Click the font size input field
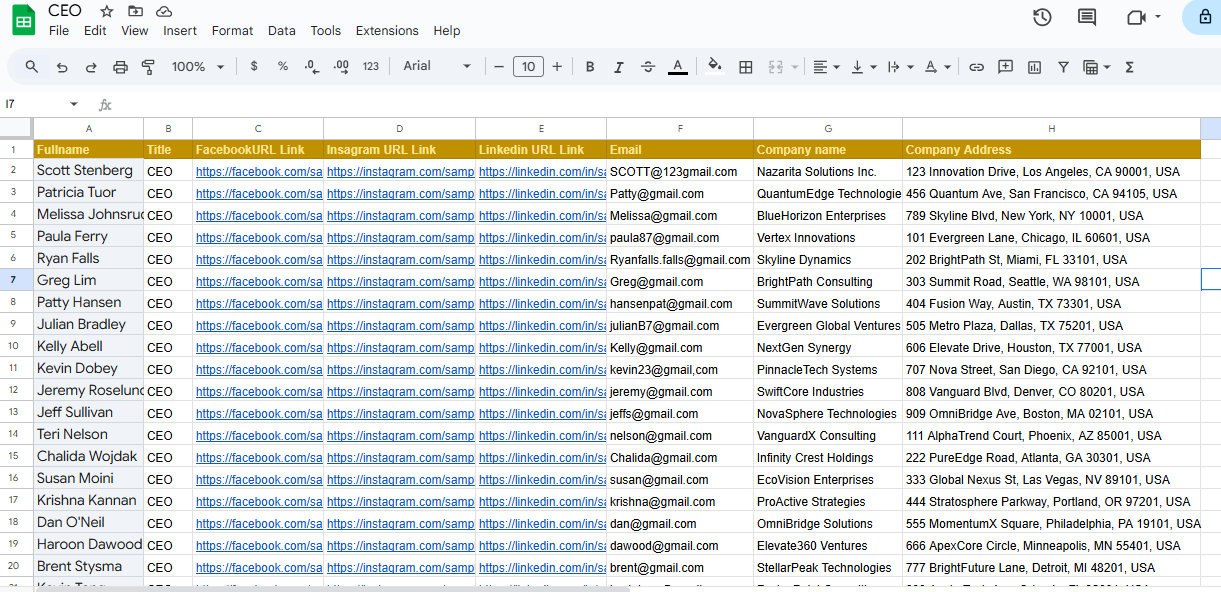This screenshot has width=1221, height=592. point(527,67)
